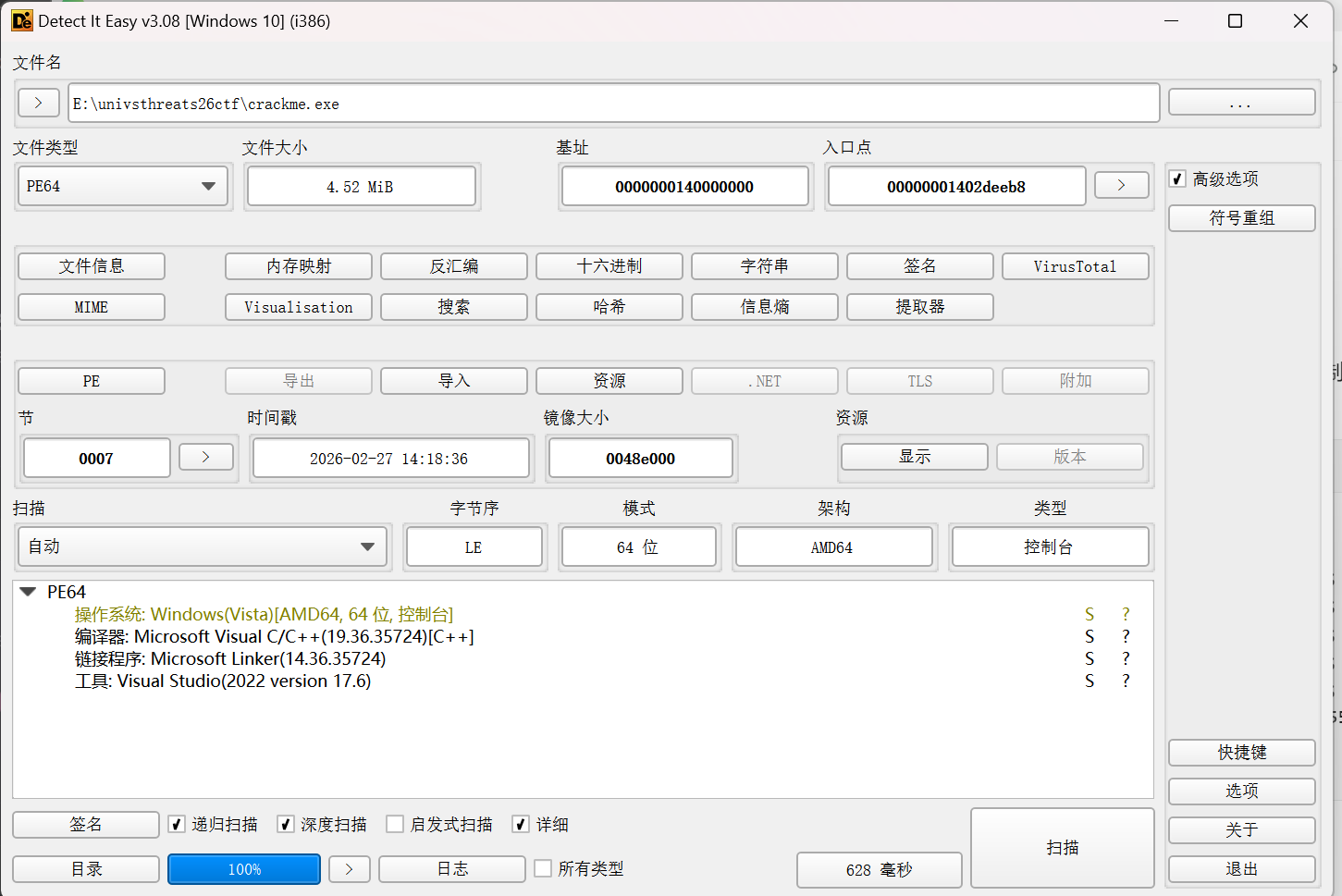Screen dimensions: 1342x896
Task: Open the 信息熵 entropy view
Action: [765, 307]
